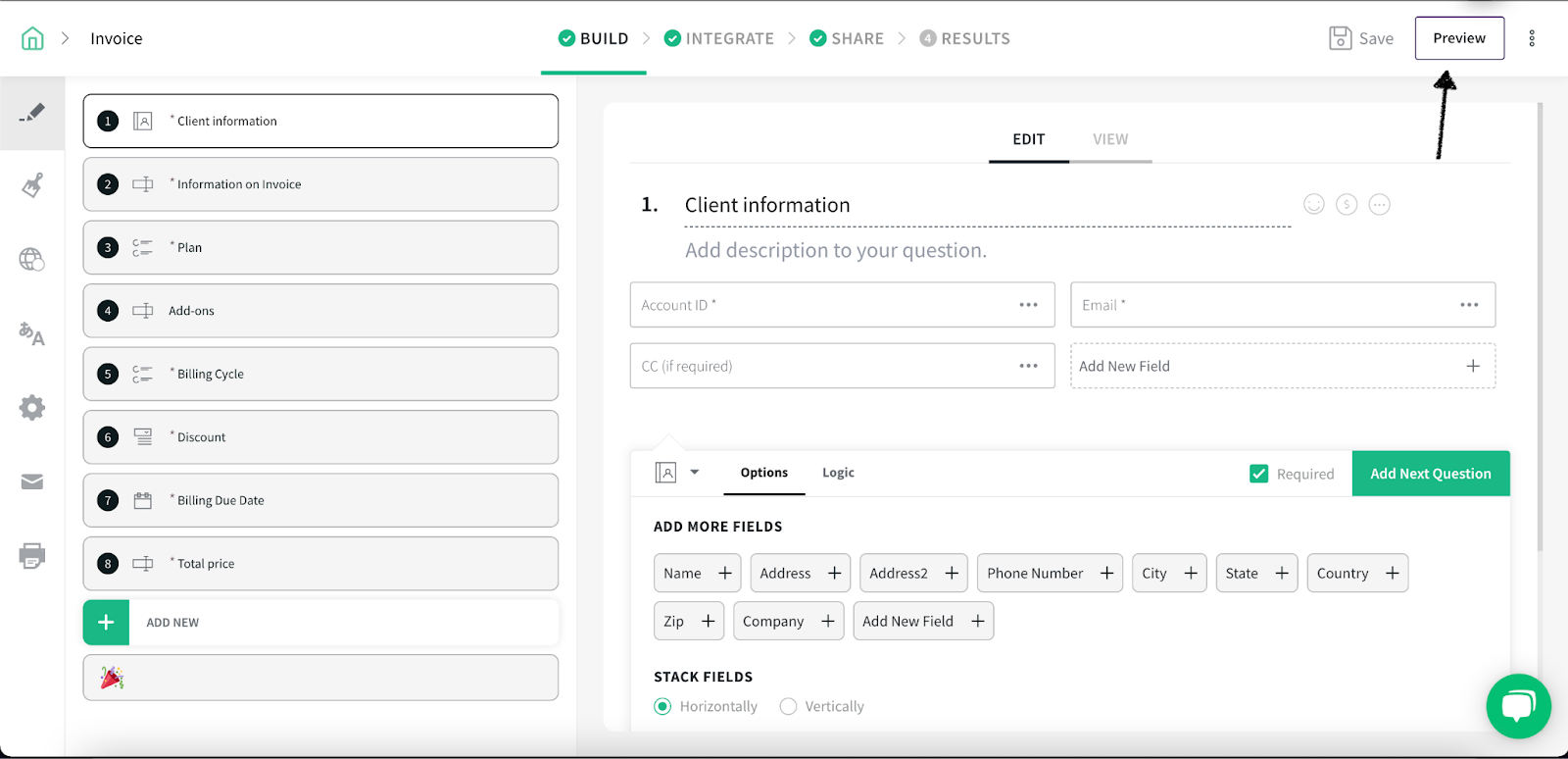Click the Save disk icon
Screen dimensions: 1568x759
1340,38
